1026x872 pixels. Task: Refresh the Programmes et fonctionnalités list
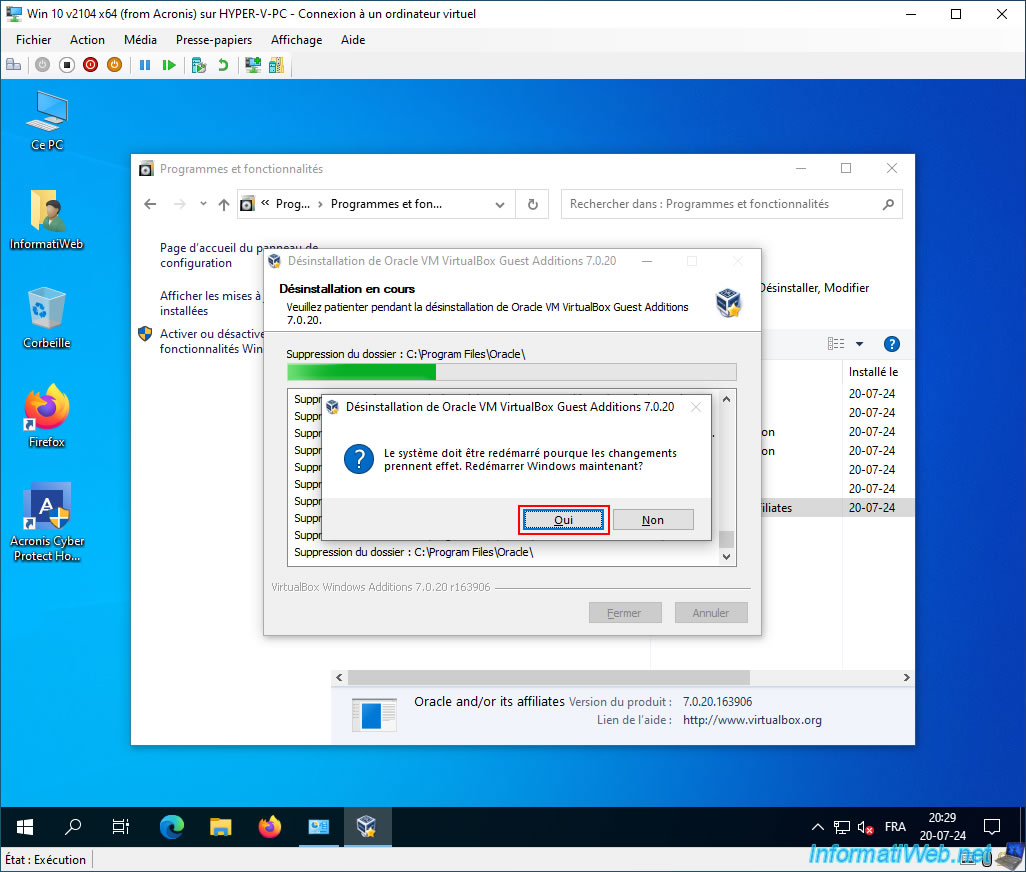pos(533,204)
